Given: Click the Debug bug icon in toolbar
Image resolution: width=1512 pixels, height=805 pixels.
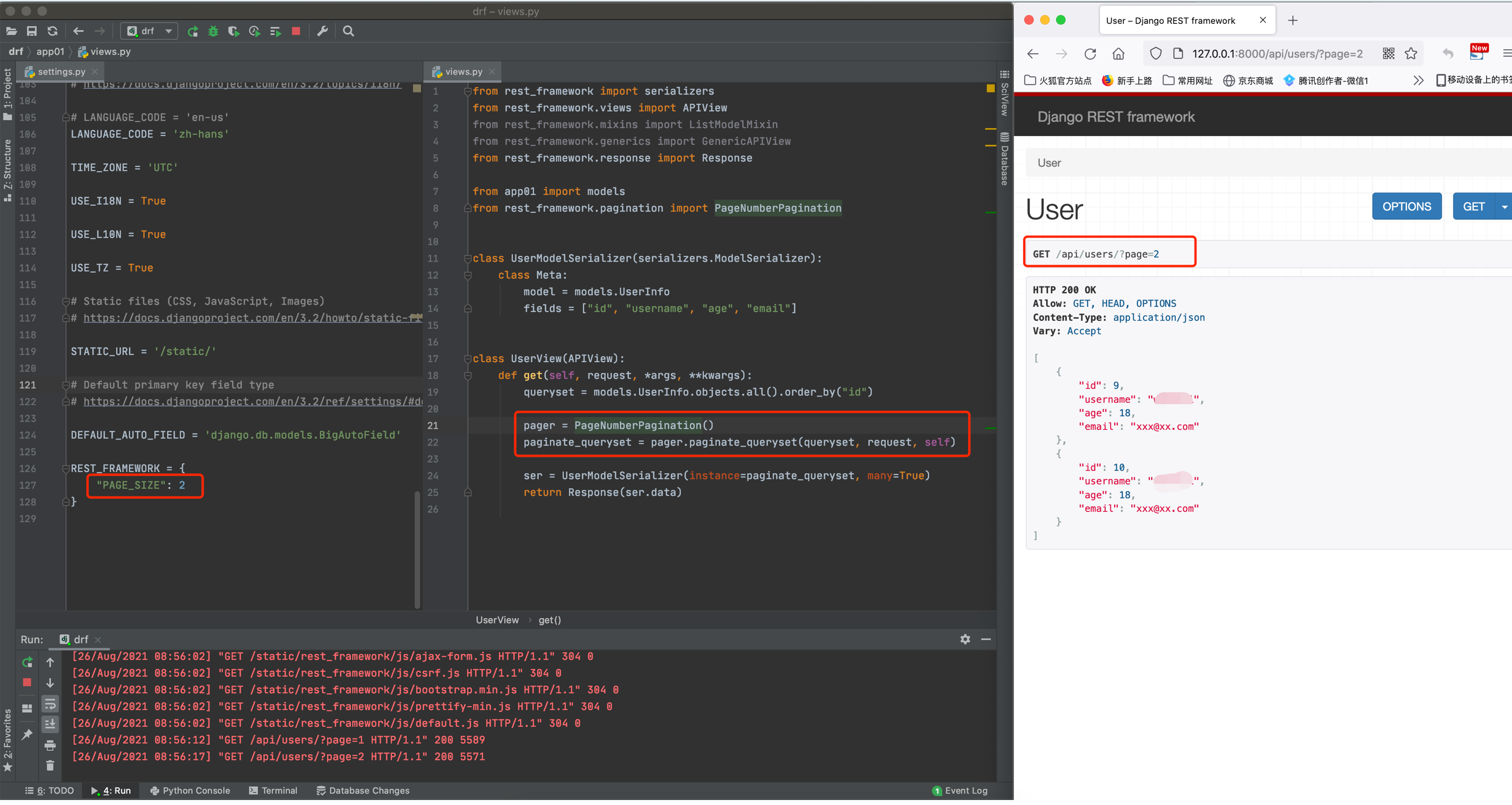Looking at the screenshot, I should [213, 31].
